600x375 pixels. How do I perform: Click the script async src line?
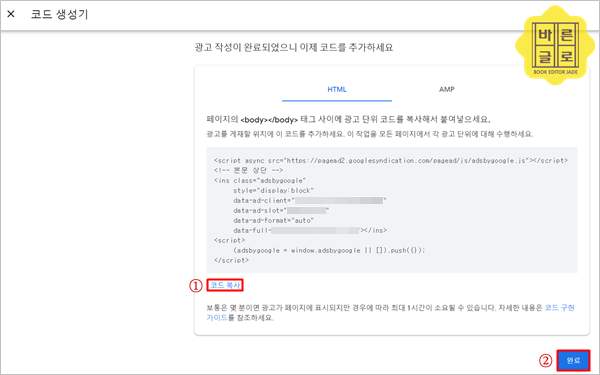click(391, 160)
